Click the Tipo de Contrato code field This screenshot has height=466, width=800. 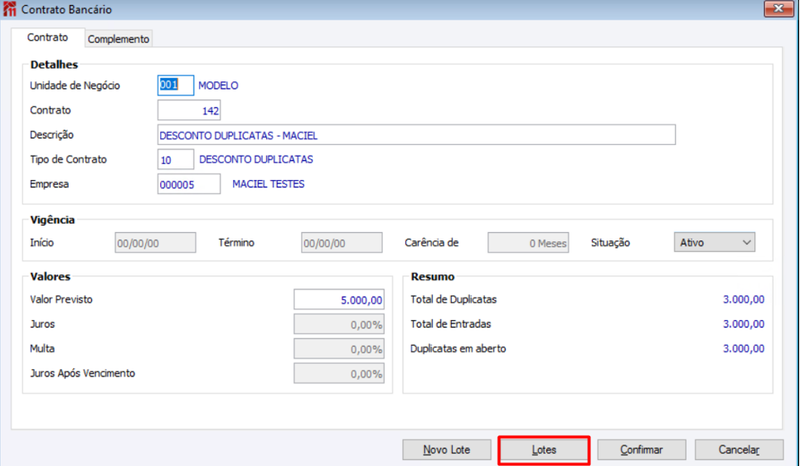pos(176,159)
